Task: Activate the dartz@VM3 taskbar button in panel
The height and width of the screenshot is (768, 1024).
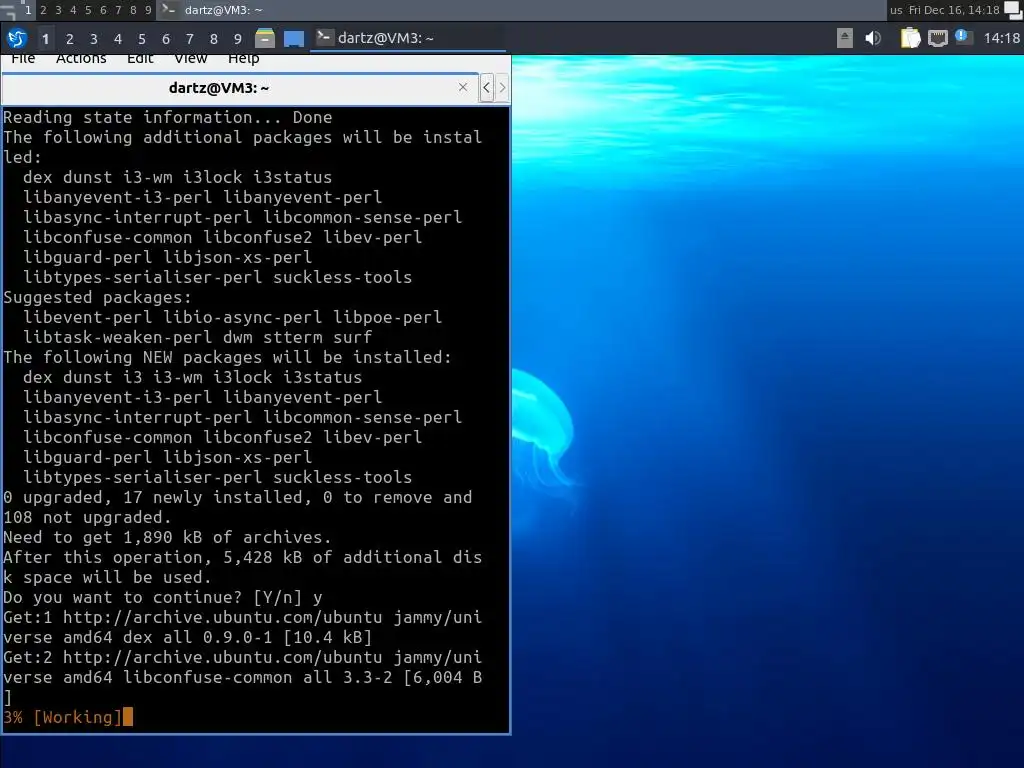Action: [408, 39]
